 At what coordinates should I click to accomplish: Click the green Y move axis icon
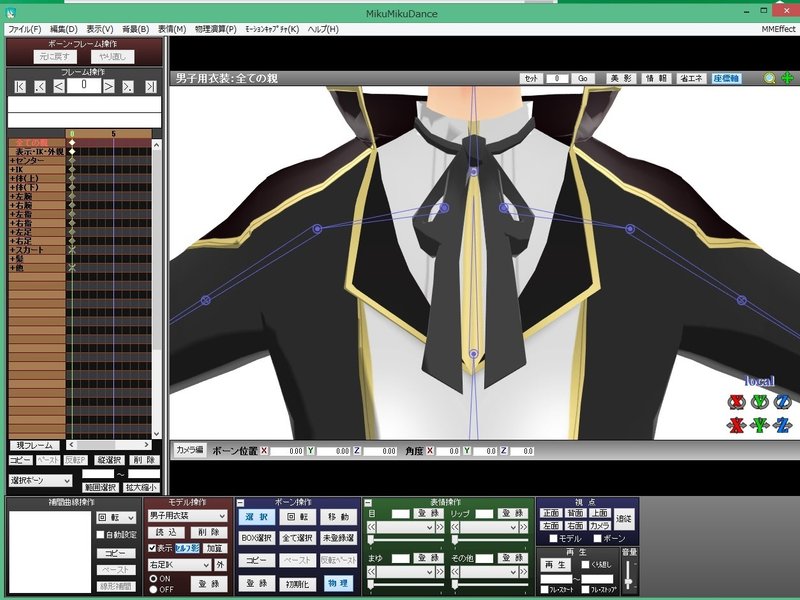pos(760,425)
